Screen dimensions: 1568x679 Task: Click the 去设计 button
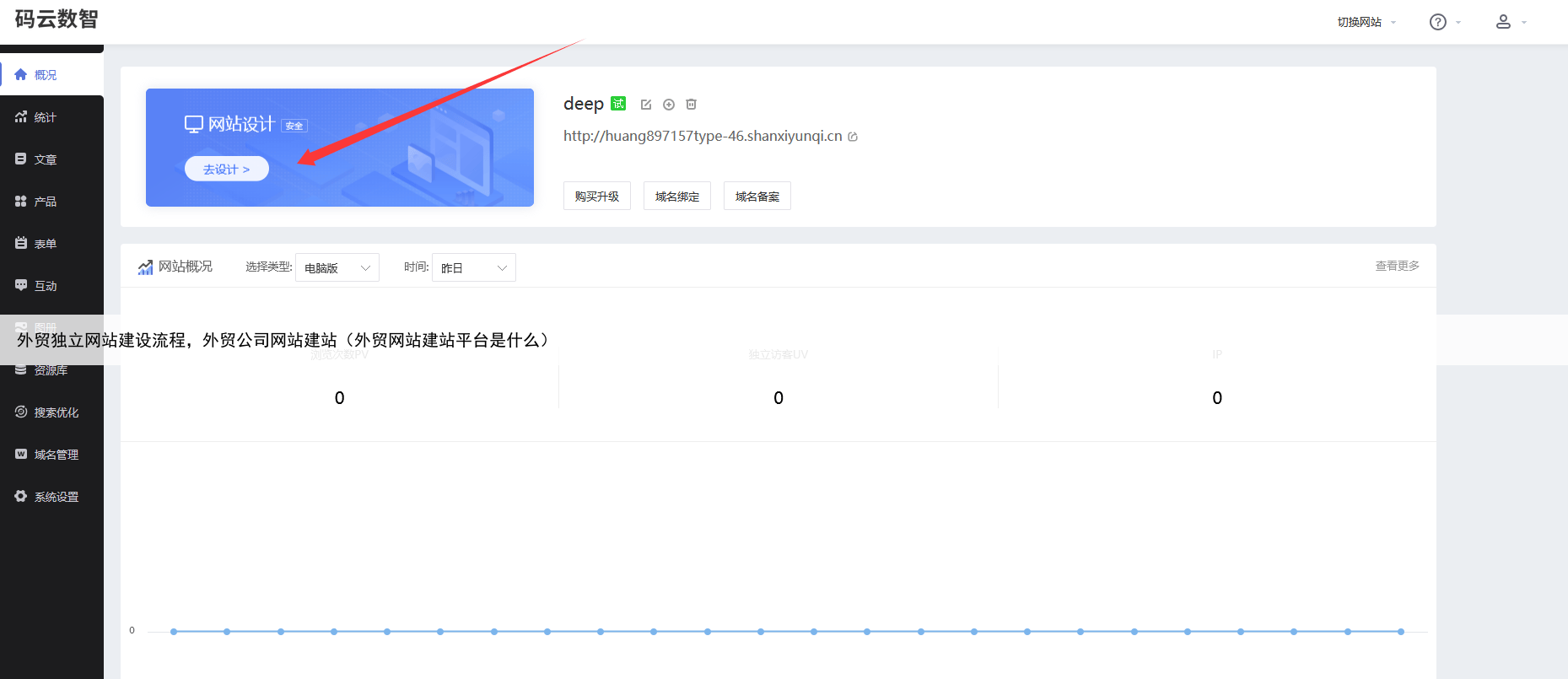tap(226, 169)
